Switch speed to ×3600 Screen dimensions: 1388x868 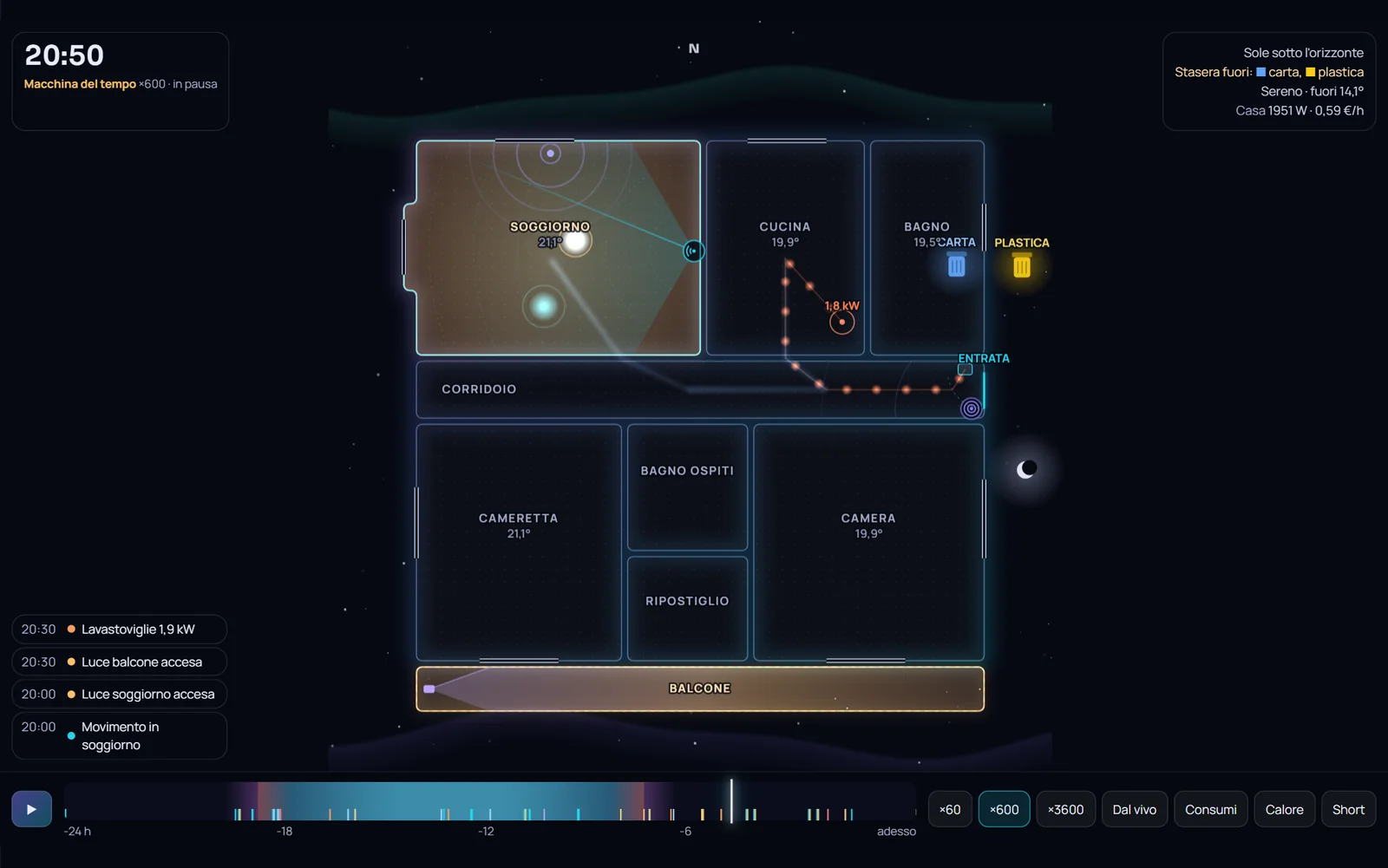click(1066, 809)
